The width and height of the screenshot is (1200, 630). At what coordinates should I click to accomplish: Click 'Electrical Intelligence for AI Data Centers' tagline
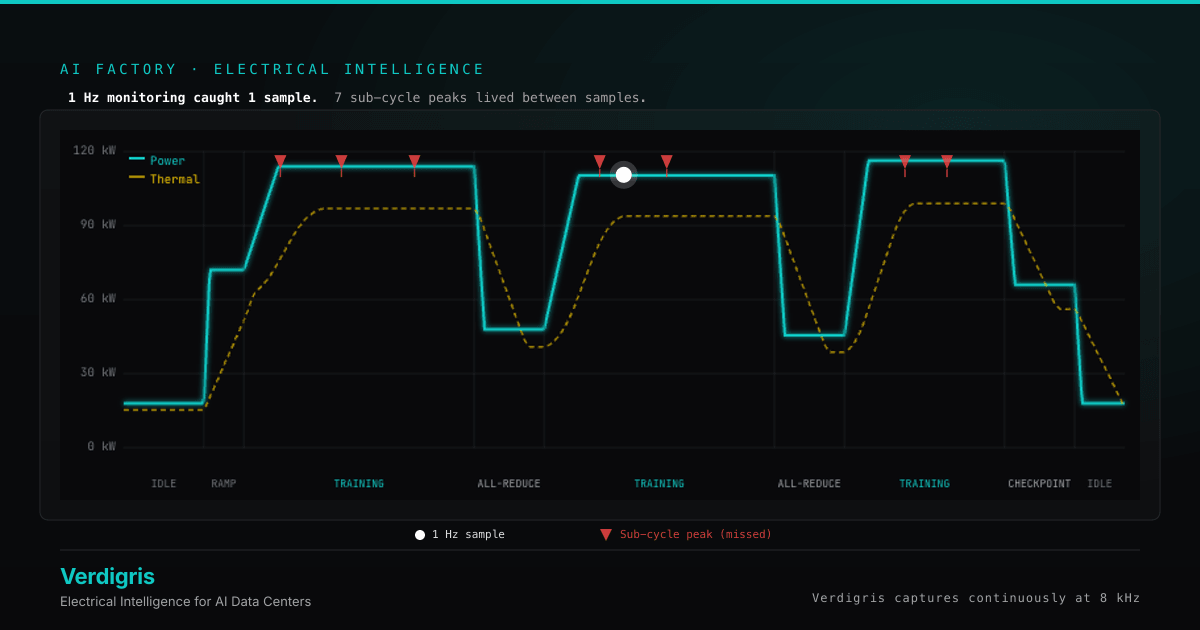(x=185, y=602)
